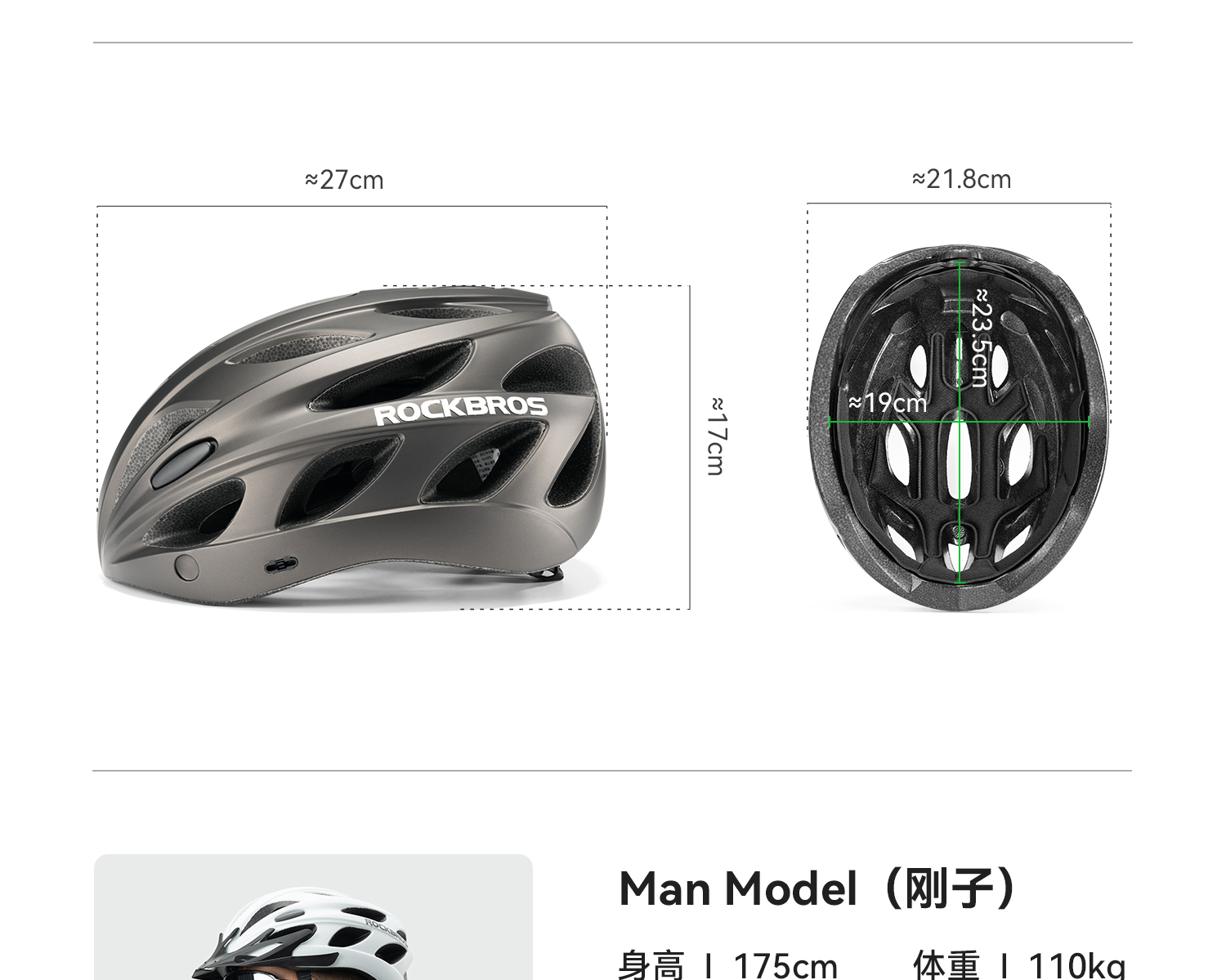The image size is (1226, 980).
Task: Click the green horizontal measurement line
Action: point(960,422)
